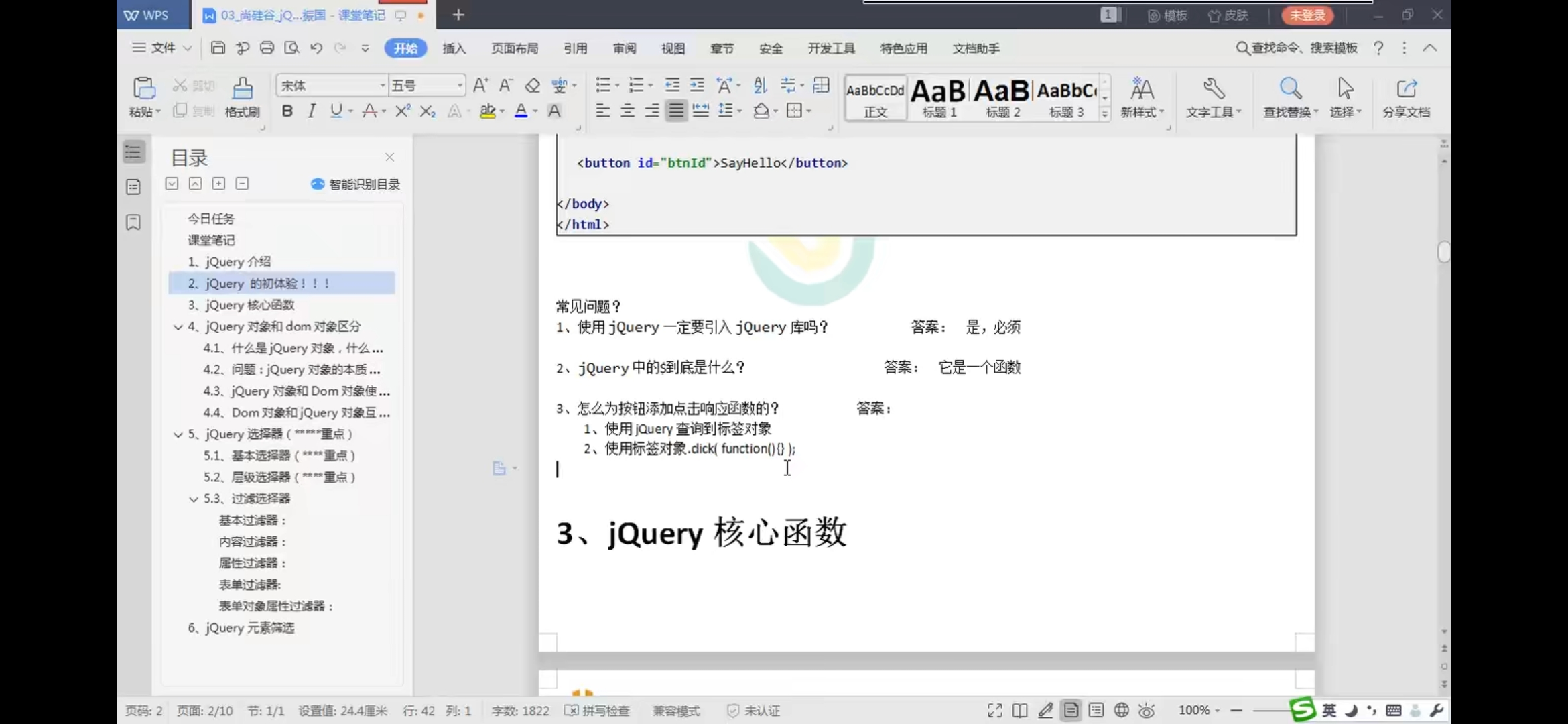This screenshot has height=724, width=1568.
Task: Switch to the 审阅 ribbon tab
Action: coord(625,48)
